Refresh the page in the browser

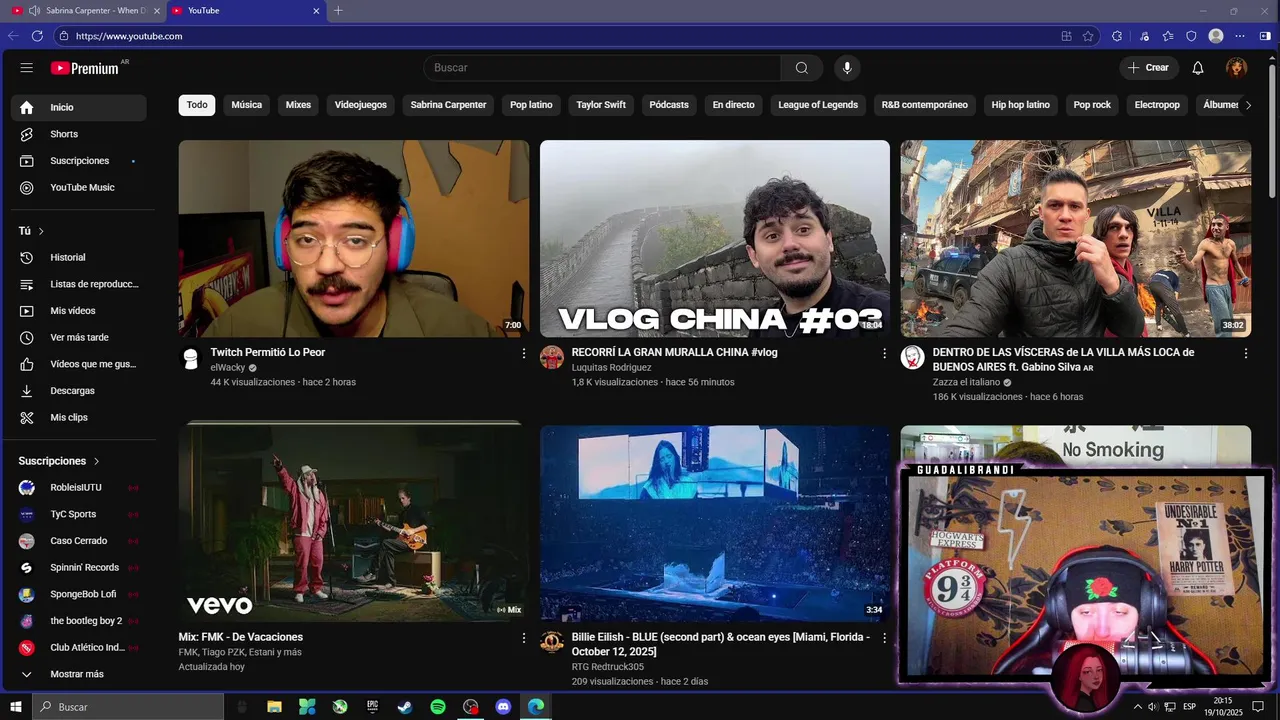click(x=37, y=36)
